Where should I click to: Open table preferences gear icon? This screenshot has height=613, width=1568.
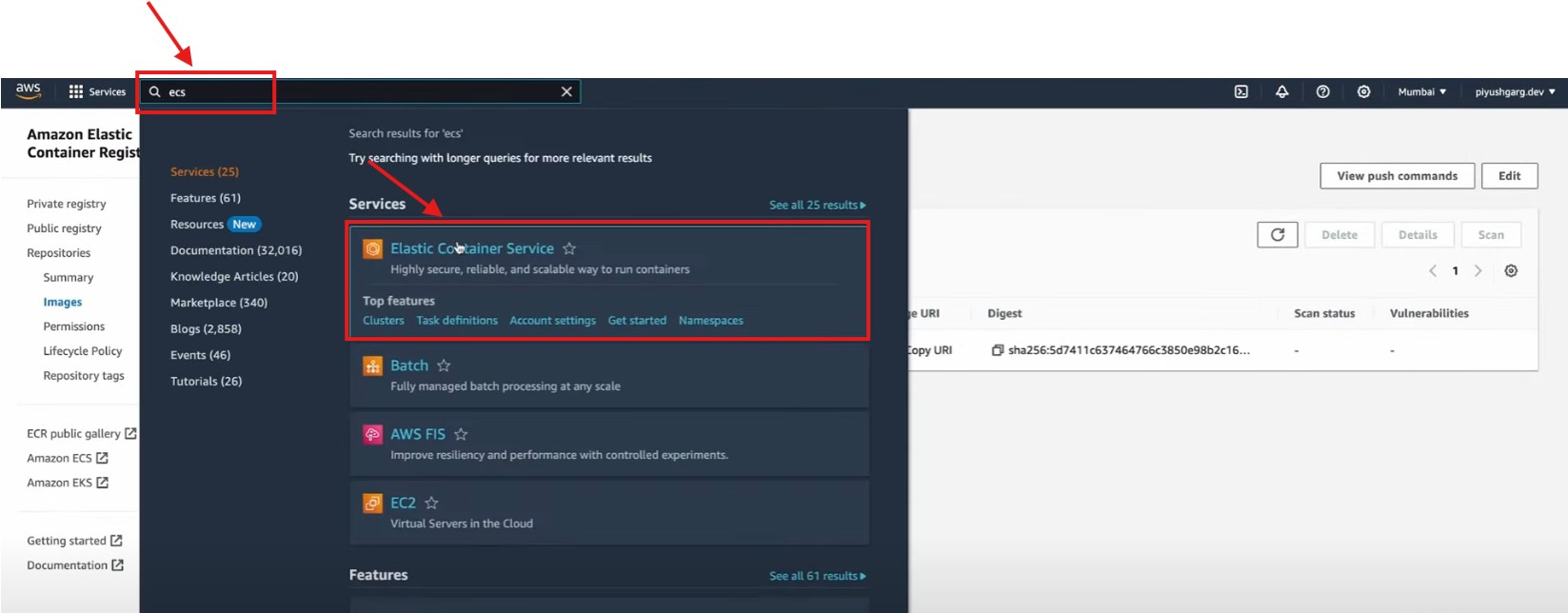click(x=1510, y=271)
